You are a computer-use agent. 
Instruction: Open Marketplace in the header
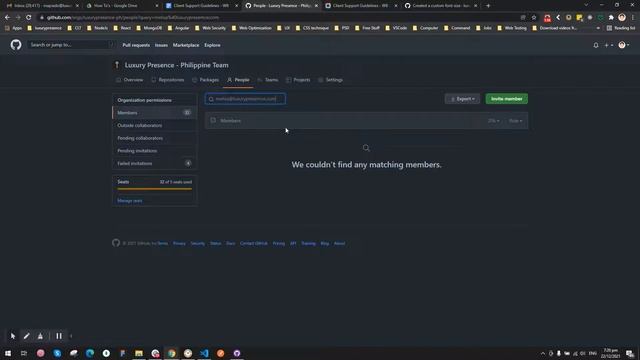coord(186,45)
